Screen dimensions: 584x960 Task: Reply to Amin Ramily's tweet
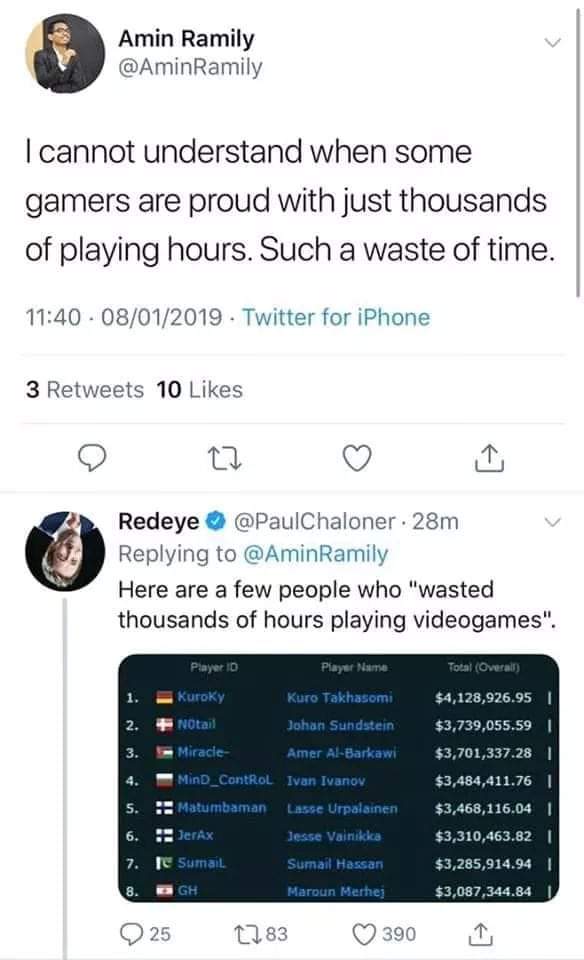point(92,457)
